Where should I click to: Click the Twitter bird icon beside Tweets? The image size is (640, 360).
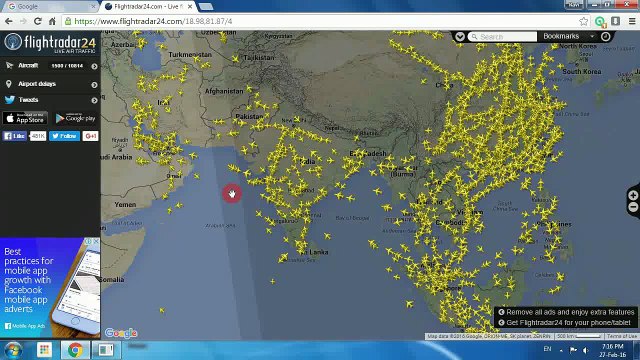click(x=9, y=100)
